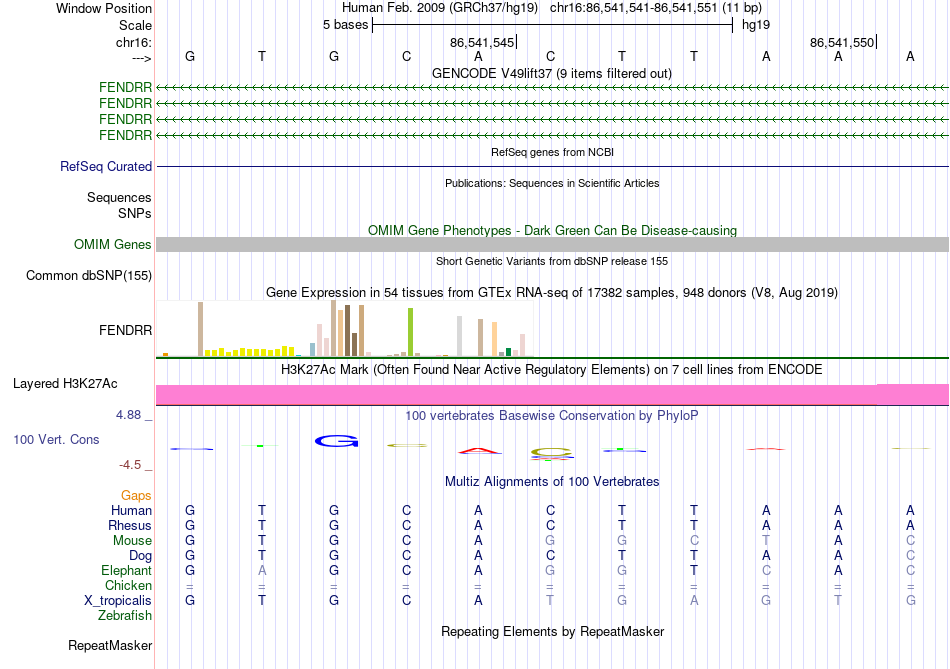Click the 86,541,550 position marker
Screen dimensions: 950x669
click(842, 42)
